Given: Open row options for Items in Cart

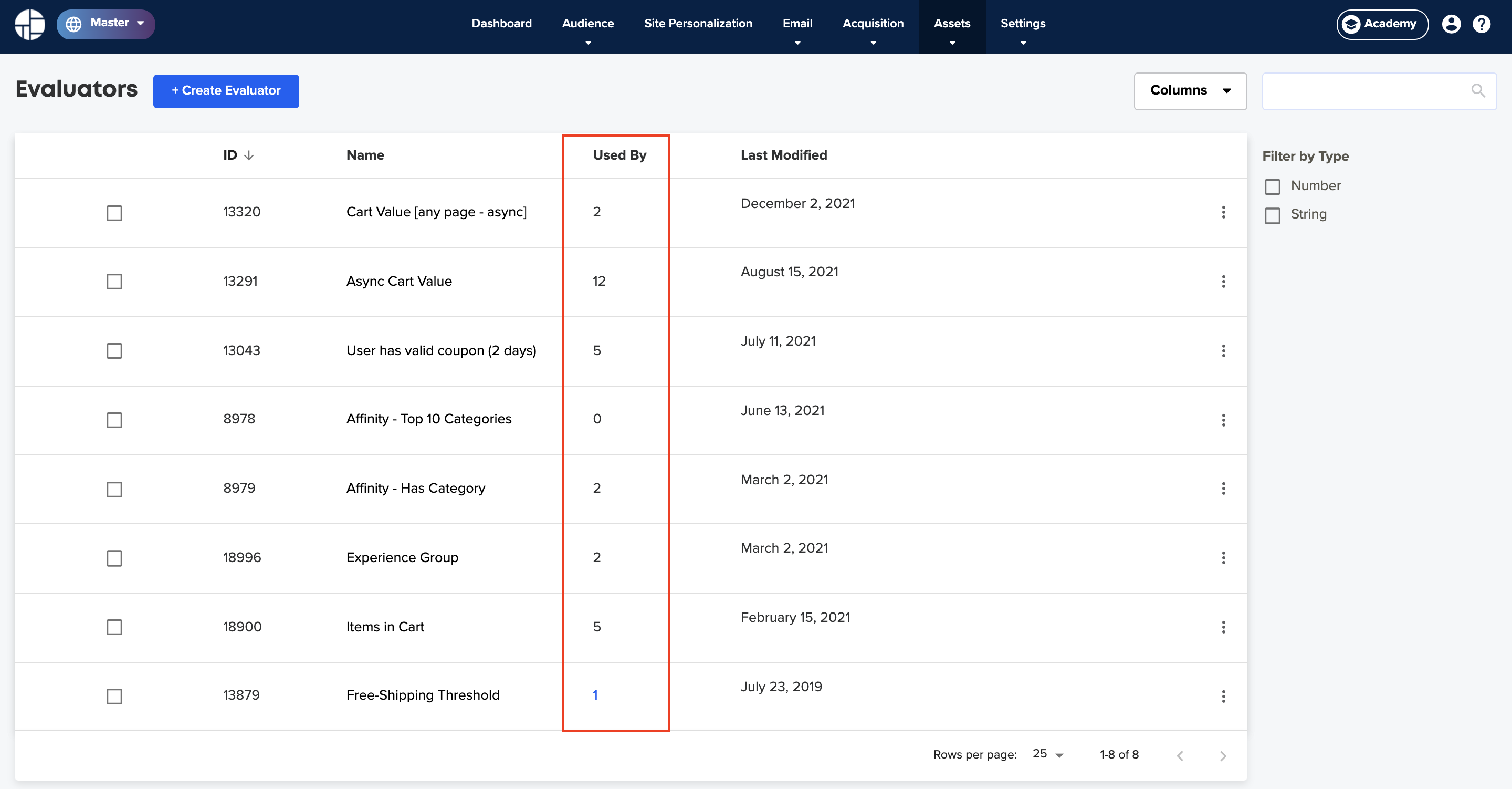Looking at the screenshot, I should click(1223, 627).
